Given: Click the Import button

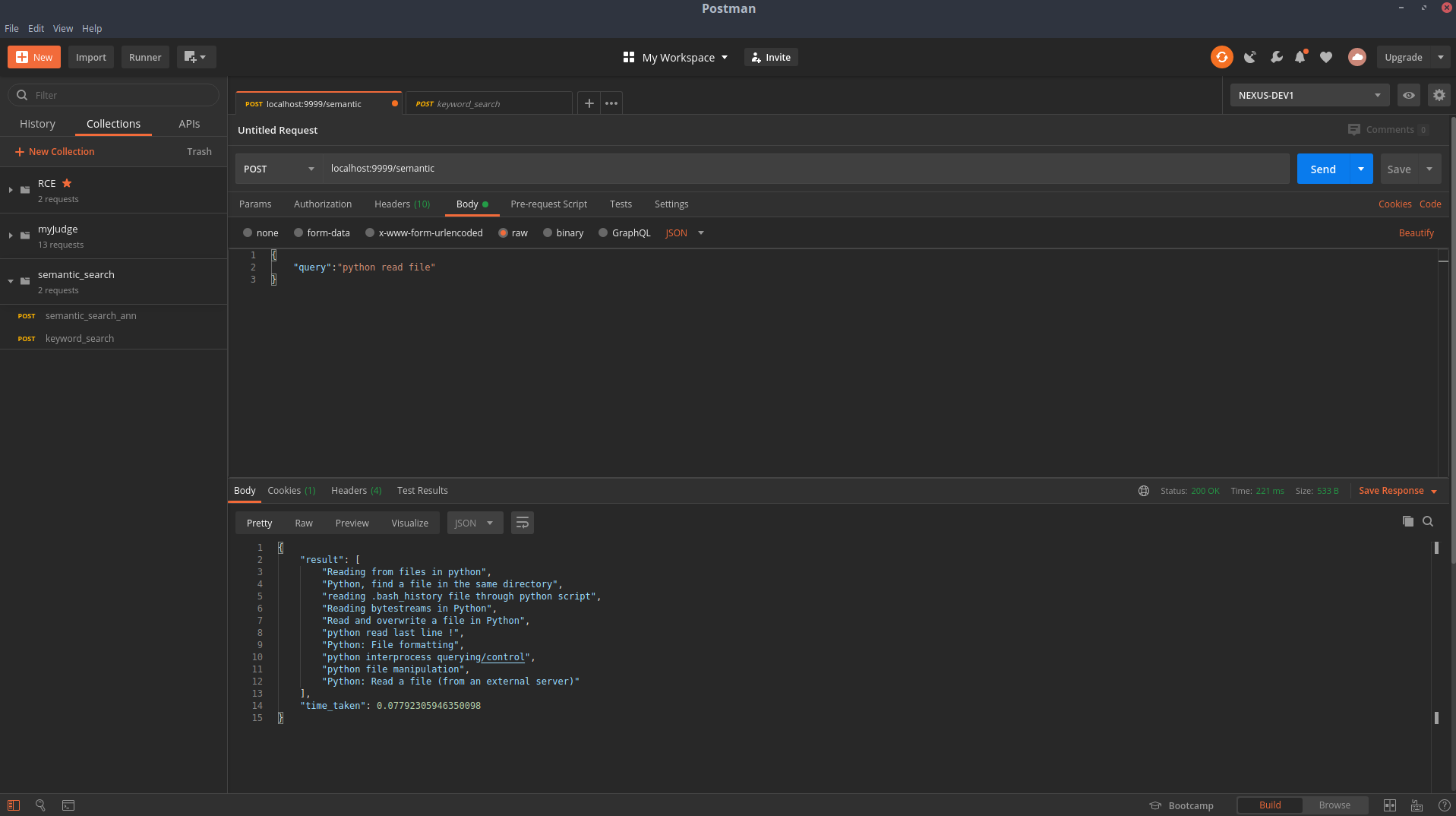Looking at the screenshot, I should (x=91, y=57).
